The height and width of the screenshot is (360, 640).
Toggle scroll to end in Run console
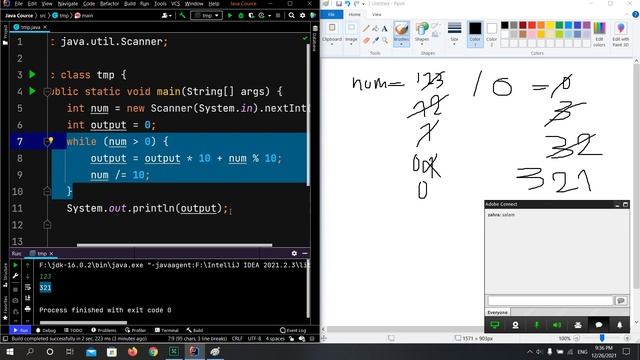pos(28,298)
